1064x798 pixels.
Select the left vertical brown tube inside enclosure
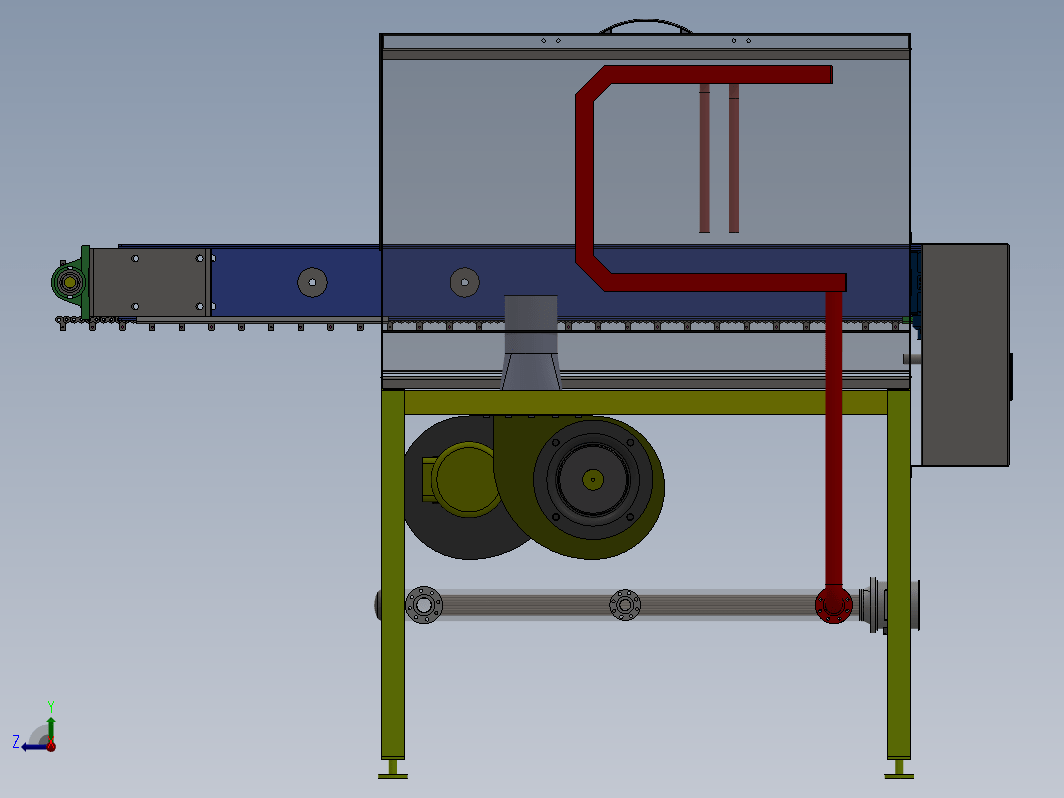click(704, 158)
